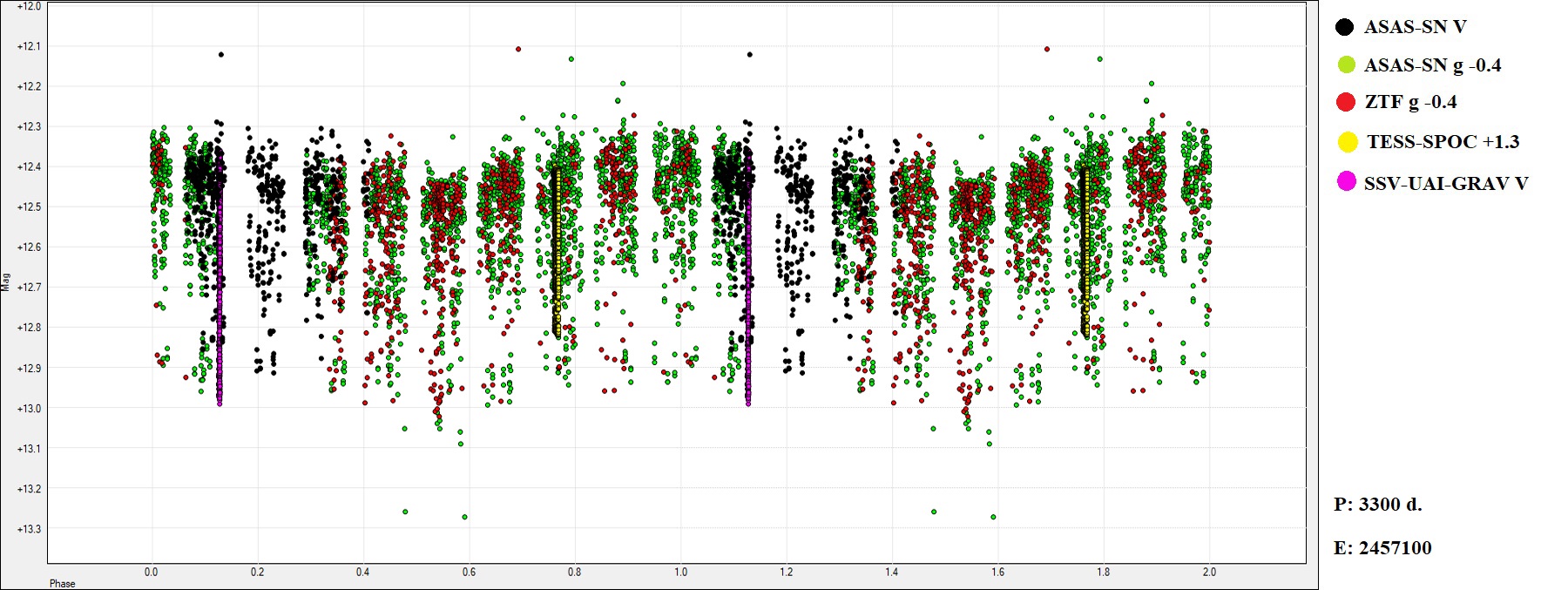This screenshot has height=590, width=1568.
Task: Click the +12.1 magnitude tick label
Action: [29, 46]
